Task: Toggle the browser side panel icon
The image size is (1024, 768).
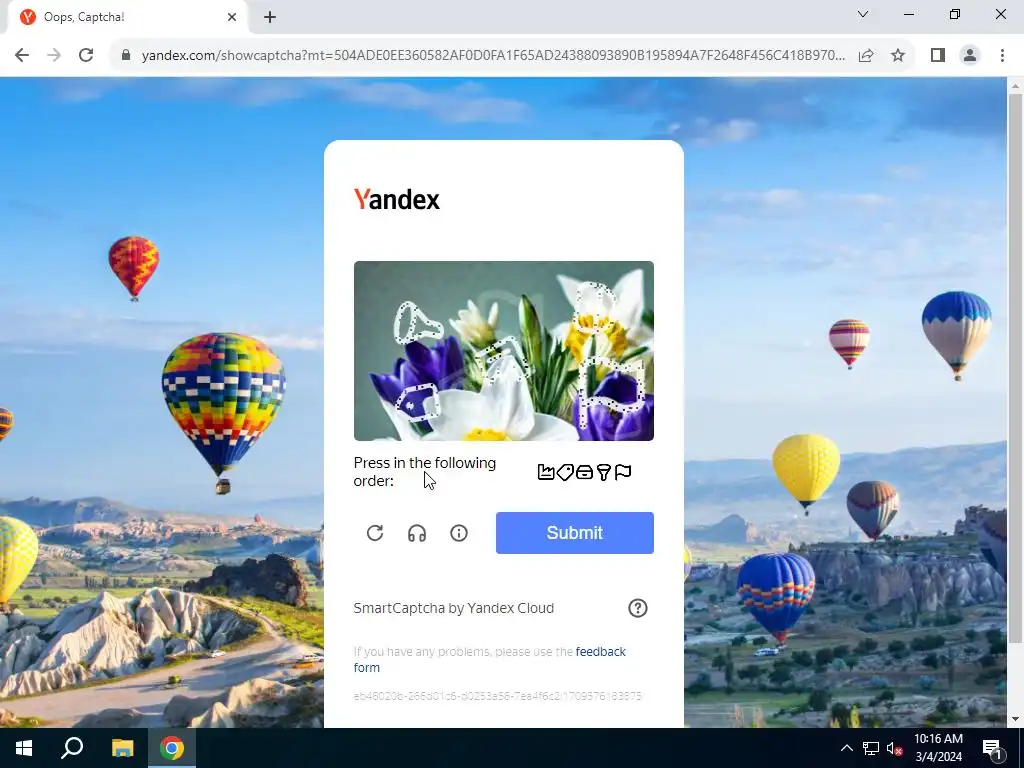Action: tap(938, 55)
